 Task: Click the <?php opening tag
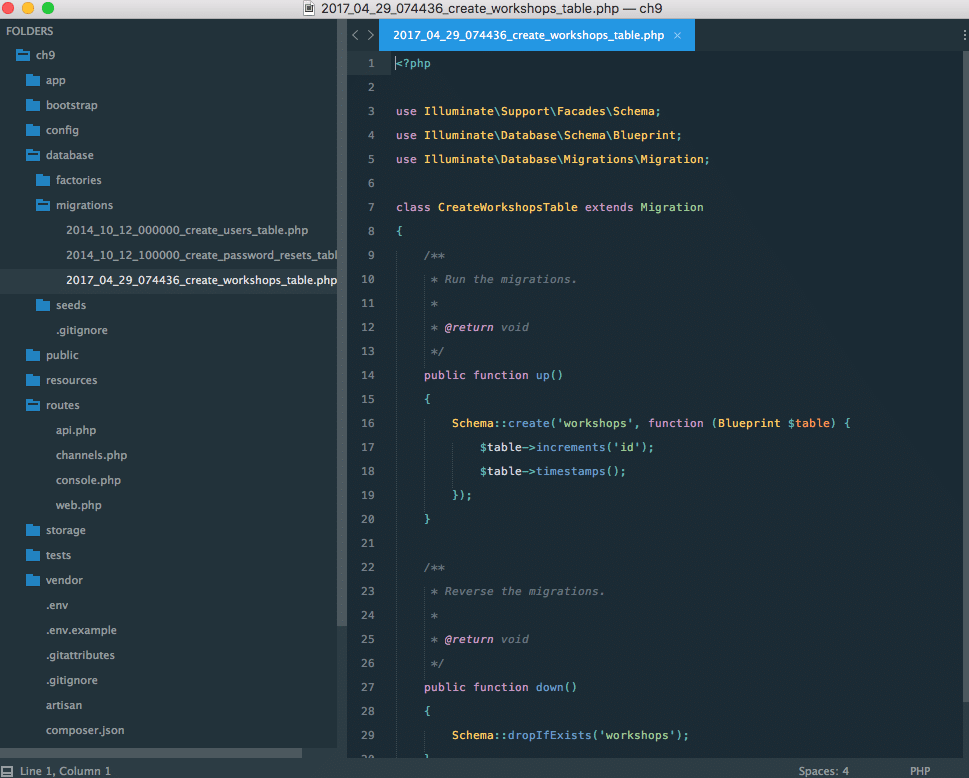[413, 63]
